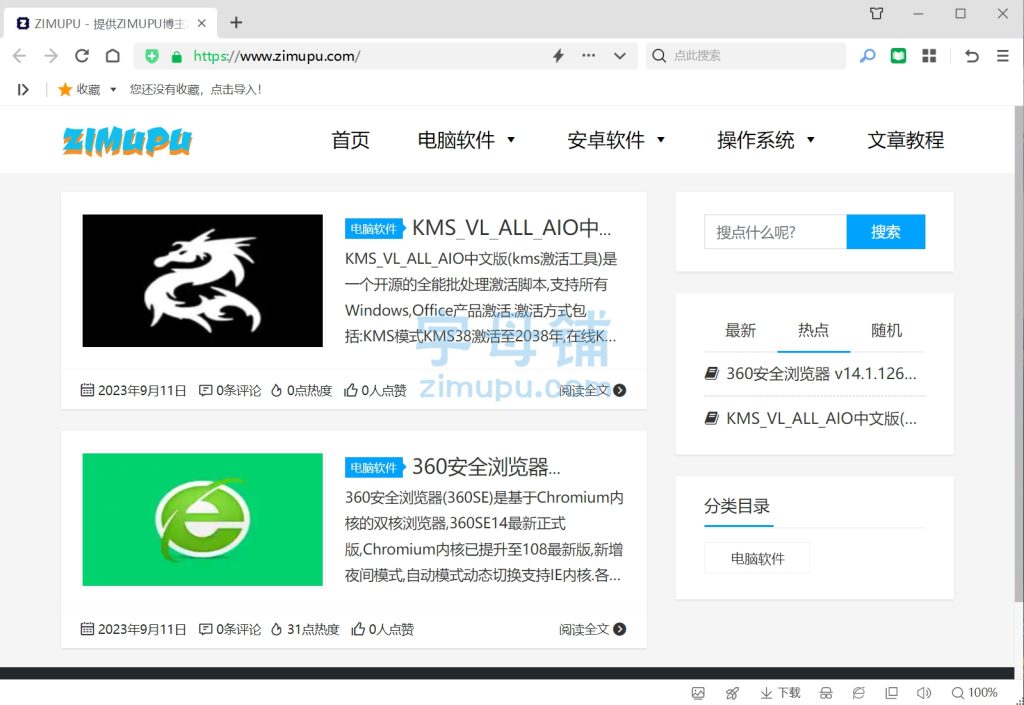Click 阅读全文 on the KMS article
Screen dimensions: 1024x705
[x=592, y=390]
